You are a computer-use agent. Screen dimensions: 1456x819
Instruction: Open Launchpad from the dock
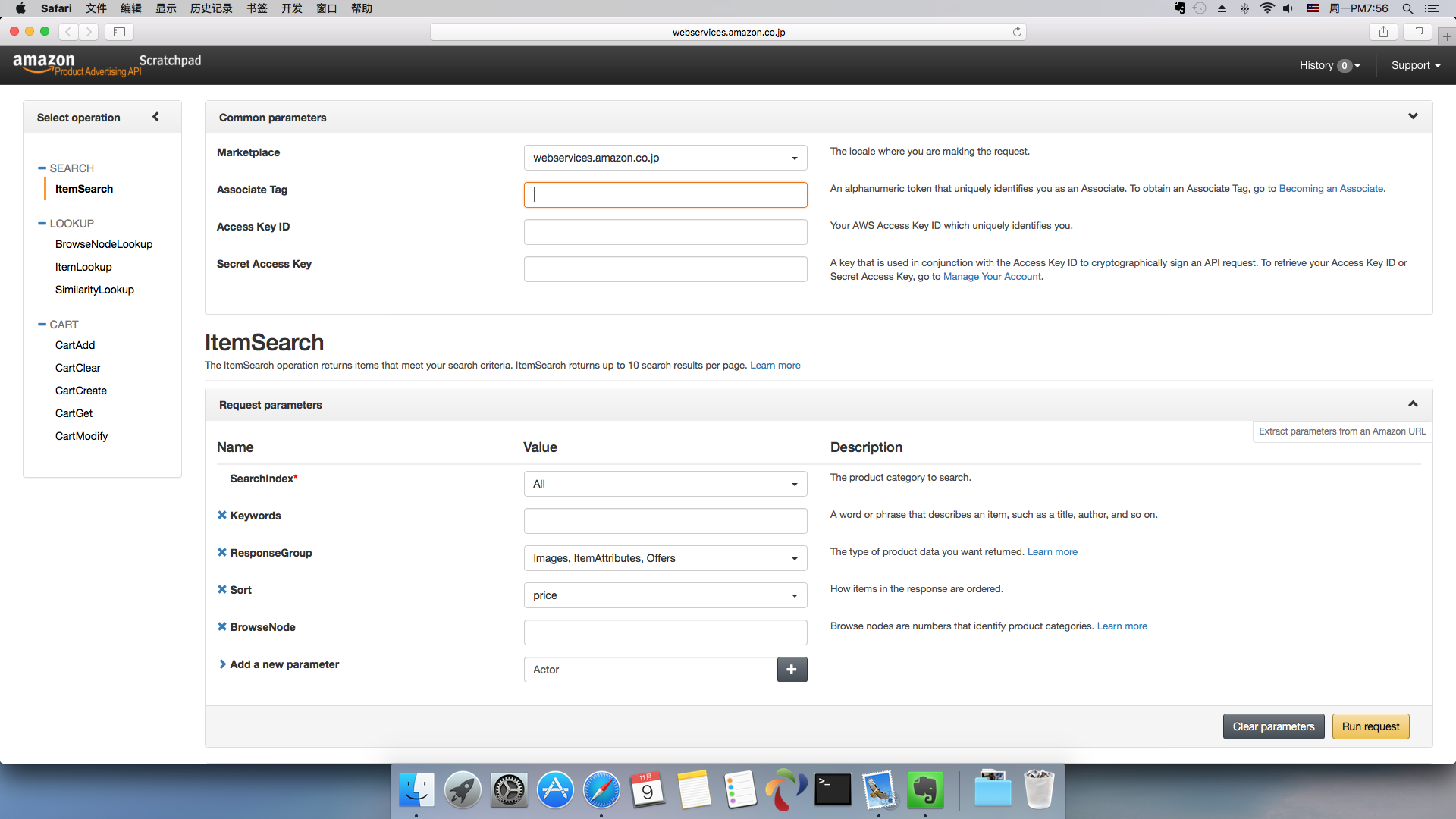[463, 790]
